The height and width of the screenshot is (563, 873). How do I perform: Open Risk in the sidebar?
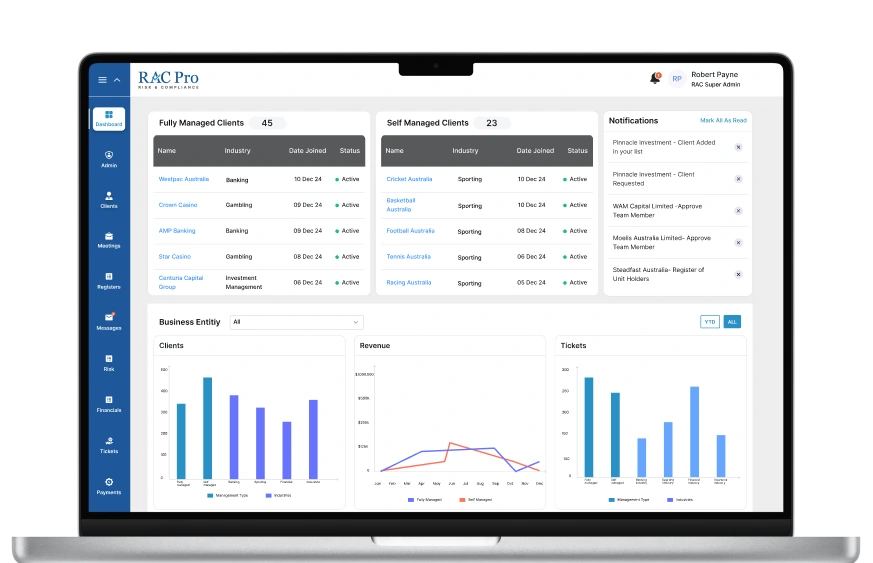(x=109, y=363)
